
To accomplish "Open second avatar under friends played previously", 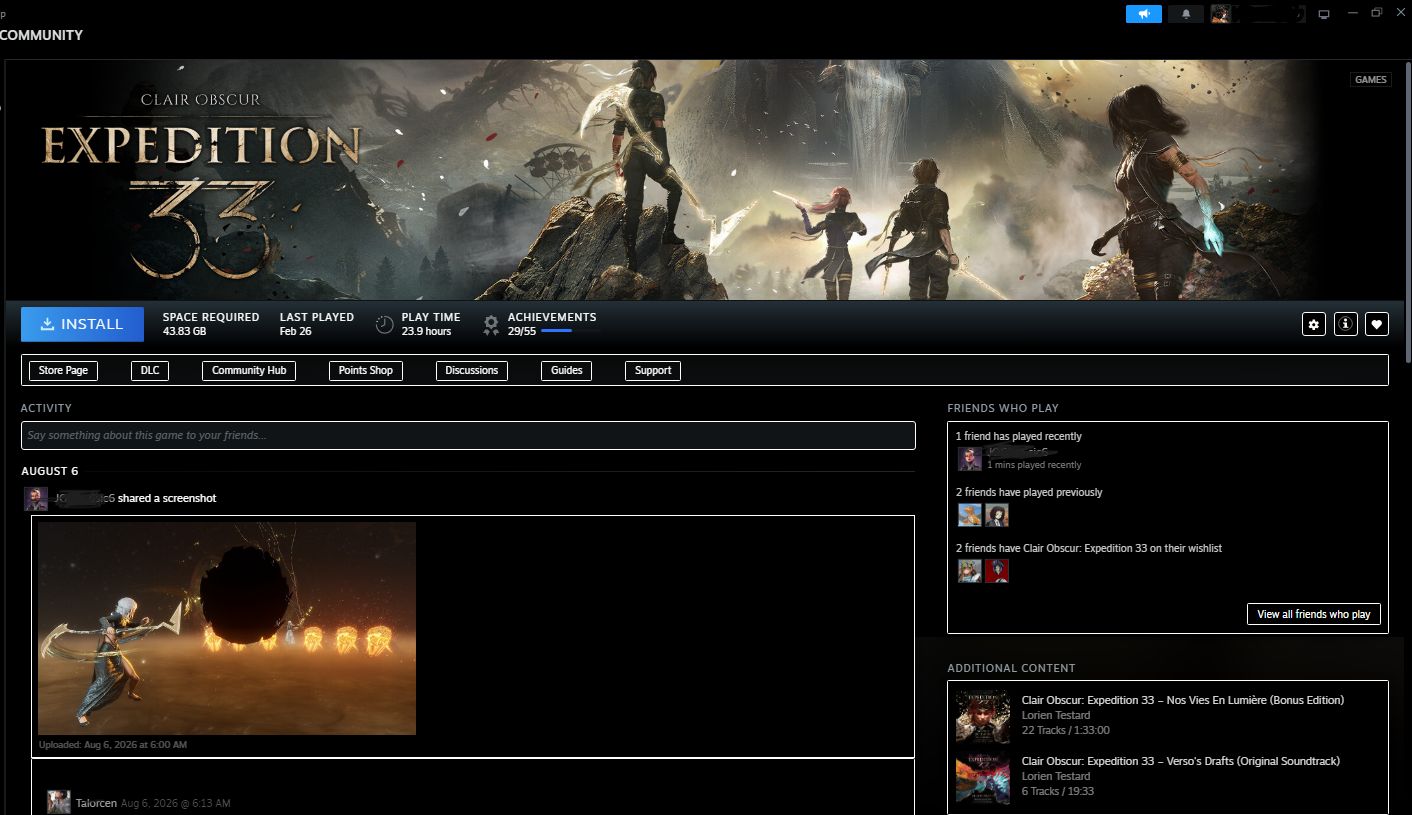I will (997, 515).
